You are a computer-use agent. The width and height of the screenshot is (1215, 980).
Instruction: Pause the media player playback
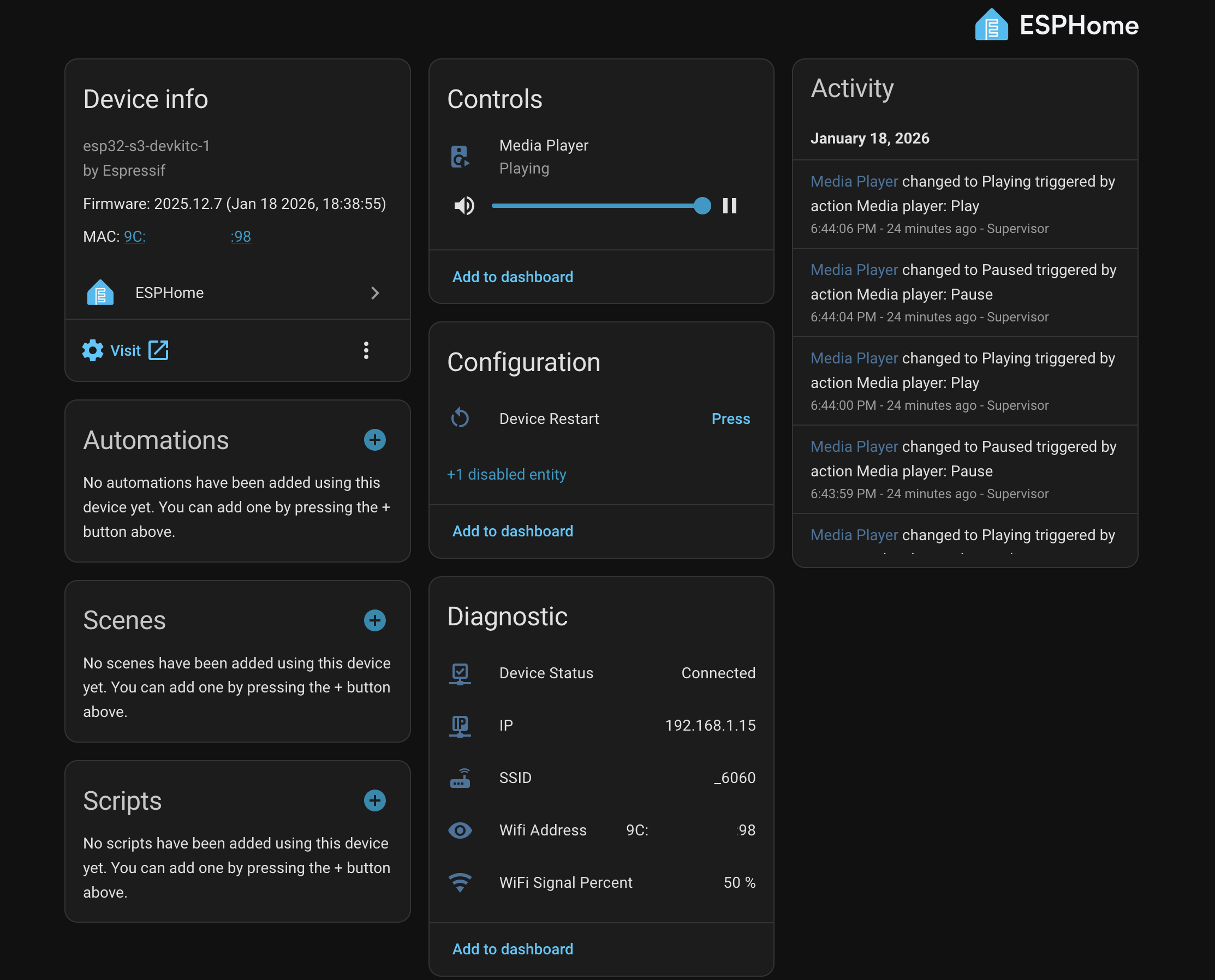[x=729, y=206]
